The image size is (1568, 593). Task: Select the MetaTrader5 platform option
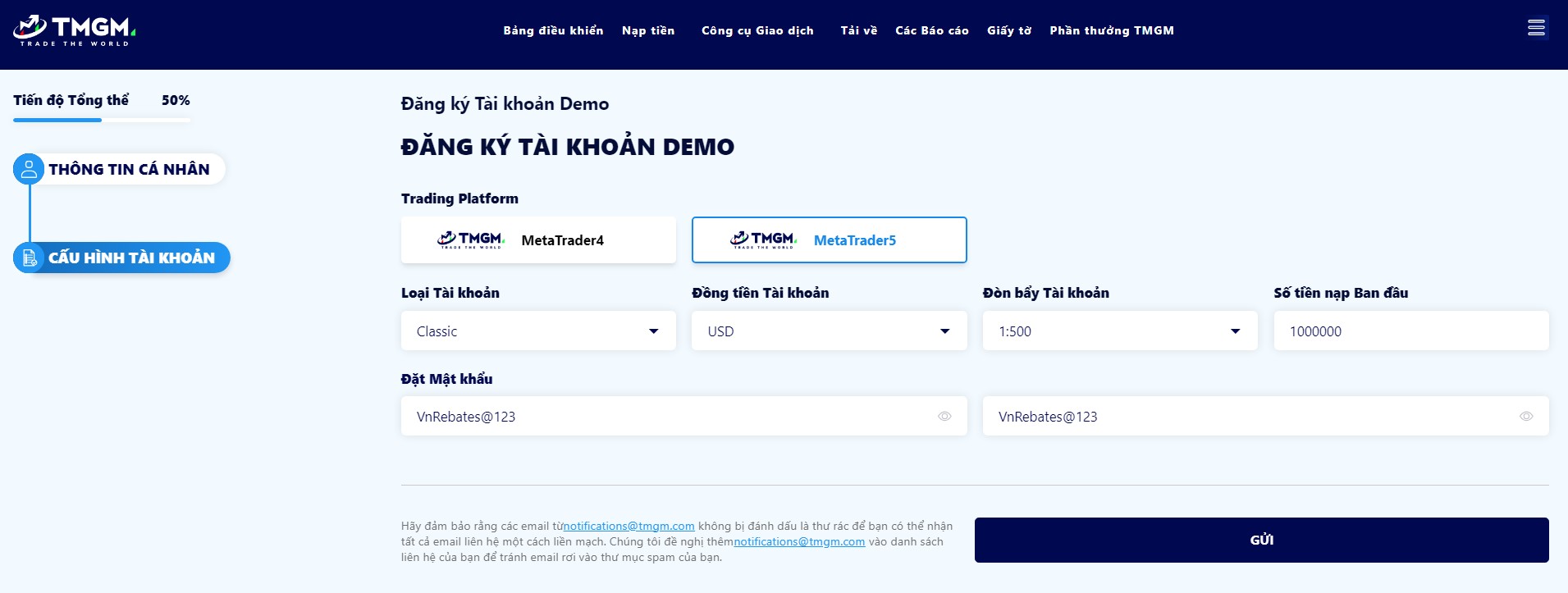pos(830,240)
